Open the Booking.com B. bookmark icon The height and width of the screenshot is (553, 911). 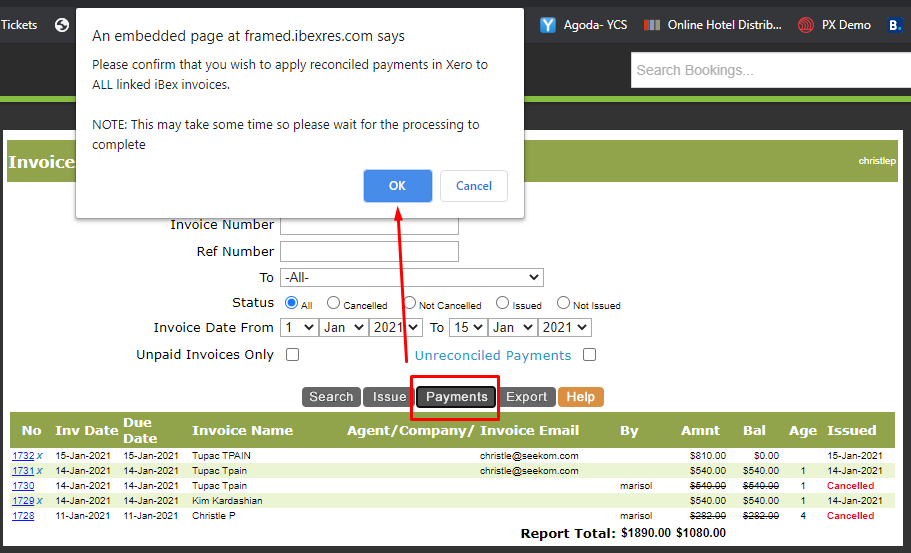click(894, 25)
